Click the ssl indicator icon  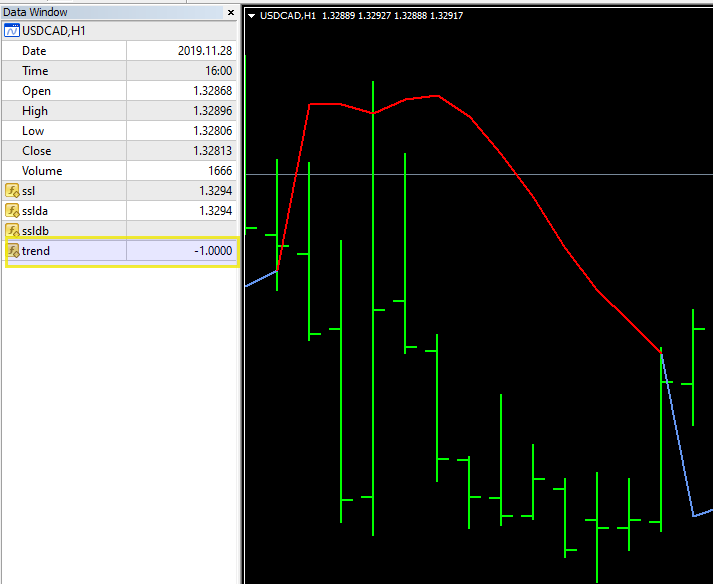click(12, 190)
